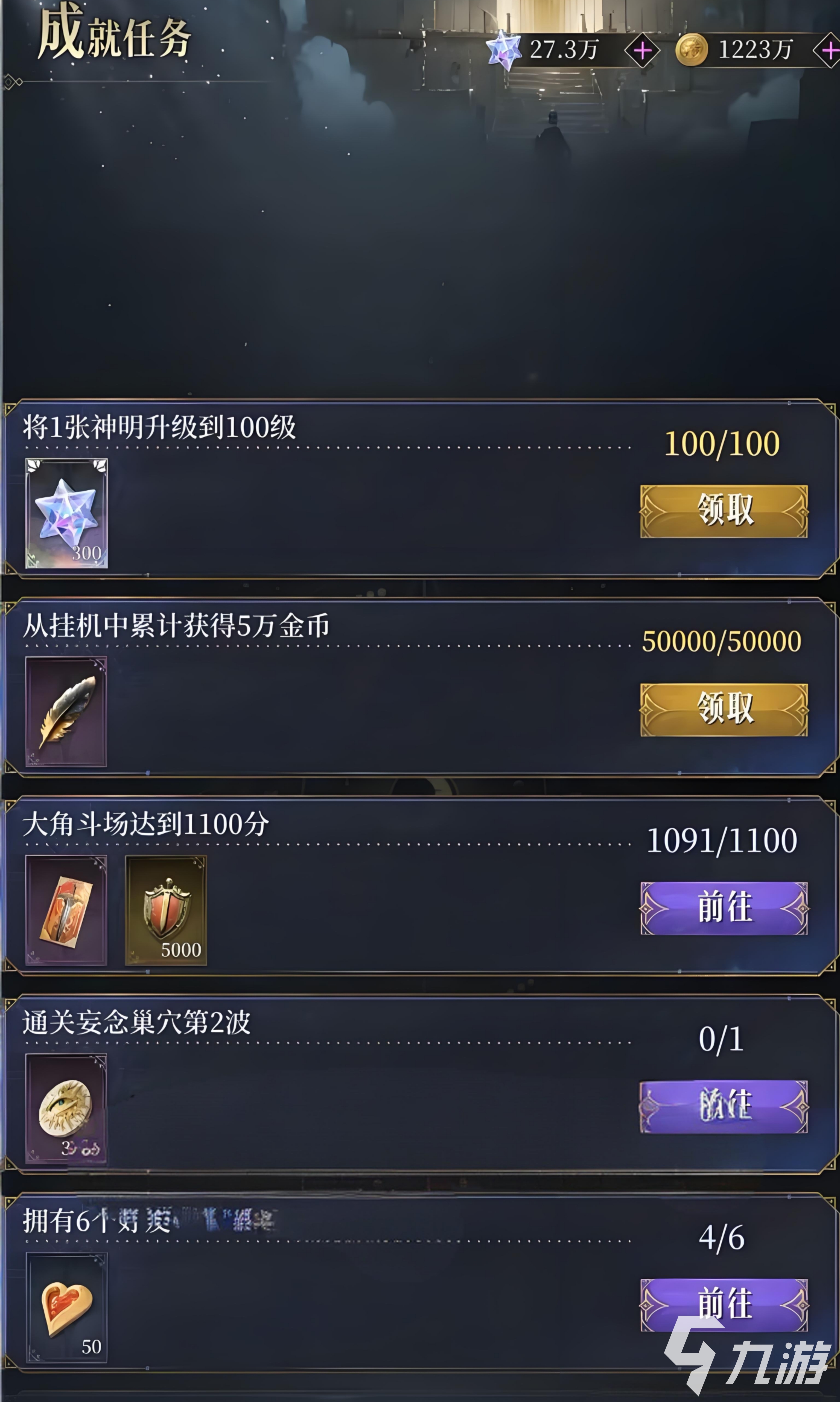Screen dimensions: 840x1402
Task: Tap the 27.3万 crystal balance
Action: click(x=564, y=50)
